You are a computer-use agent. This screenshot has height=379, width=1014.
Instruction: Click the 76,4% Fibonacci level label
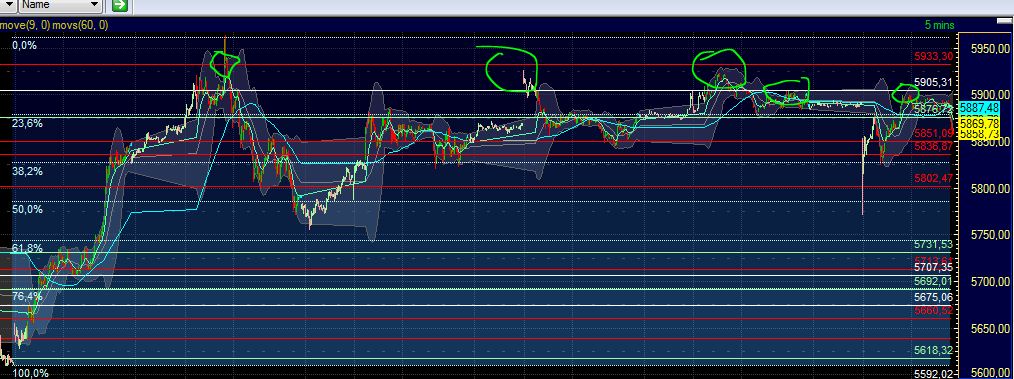tap(27, 296)
